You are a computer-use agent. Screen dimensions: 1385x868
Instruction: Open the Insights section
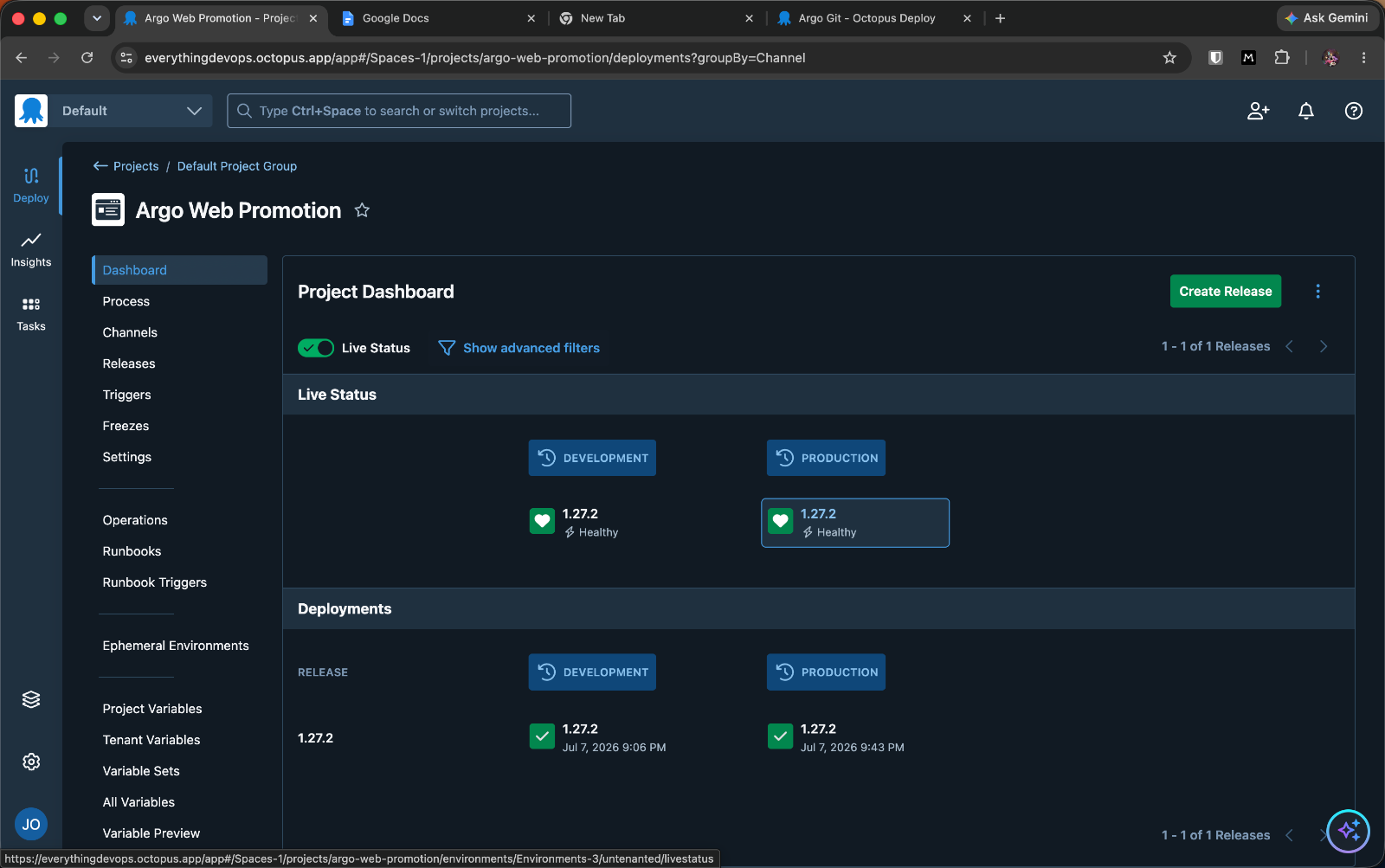tap(31, 249)
